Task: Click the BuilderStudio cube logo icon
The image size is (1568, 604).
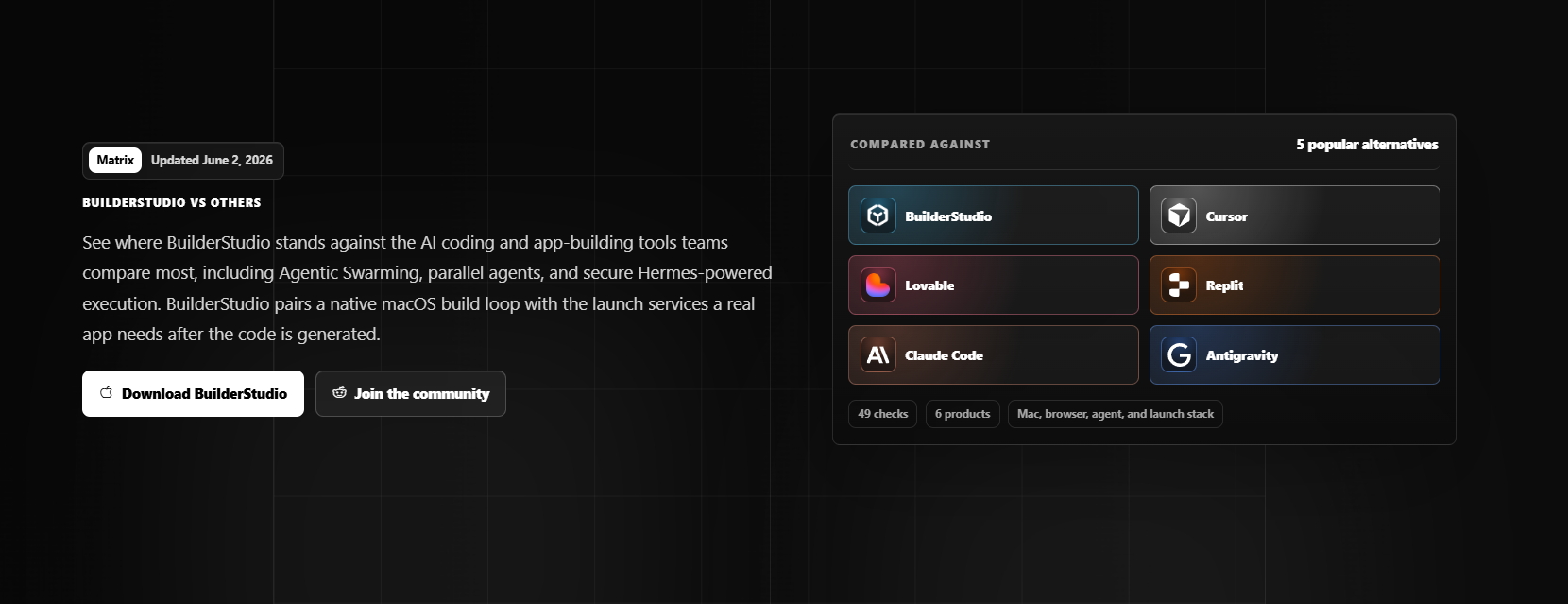Action: click(x=878, y=216)
